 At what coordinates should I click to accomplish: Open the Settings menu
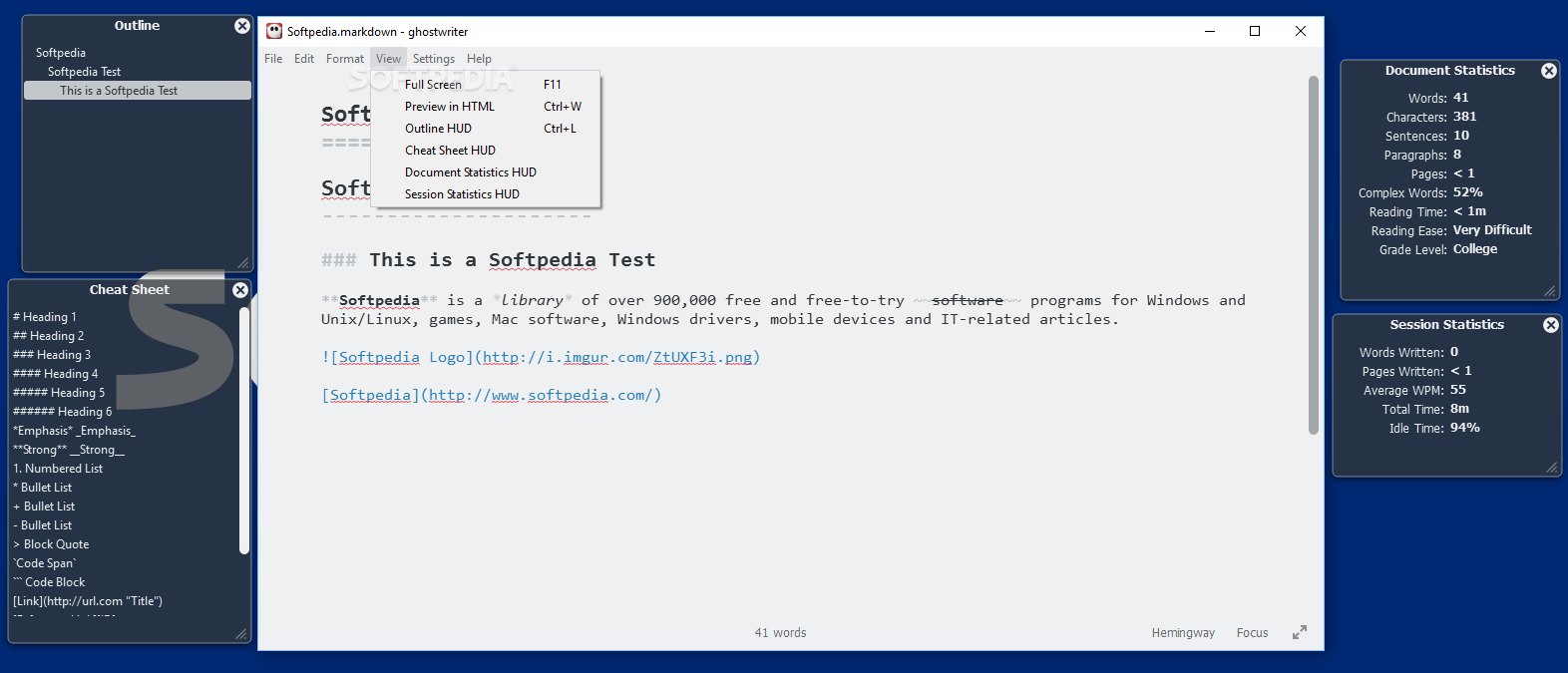(434, 59)
